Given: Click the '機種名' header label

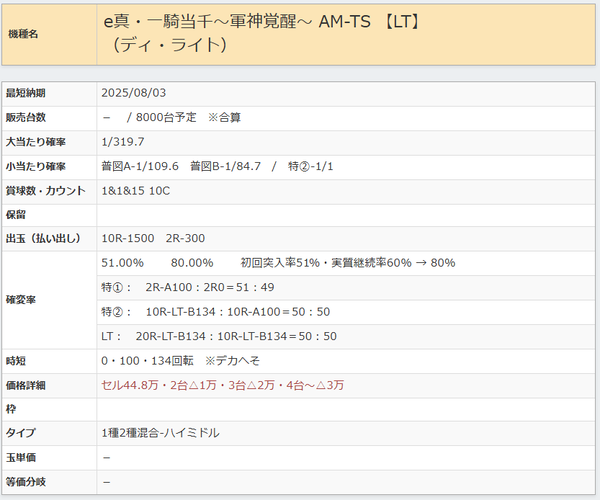Looking at the screenshot, I should point(23,34).
